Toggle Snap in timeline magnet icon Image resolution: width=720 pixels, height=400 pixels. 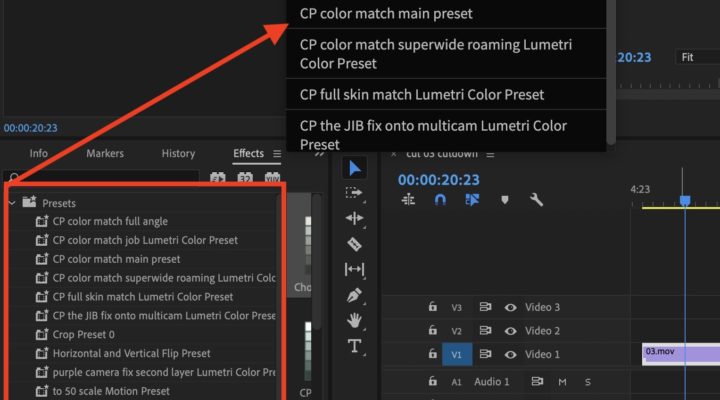[440, 200]
